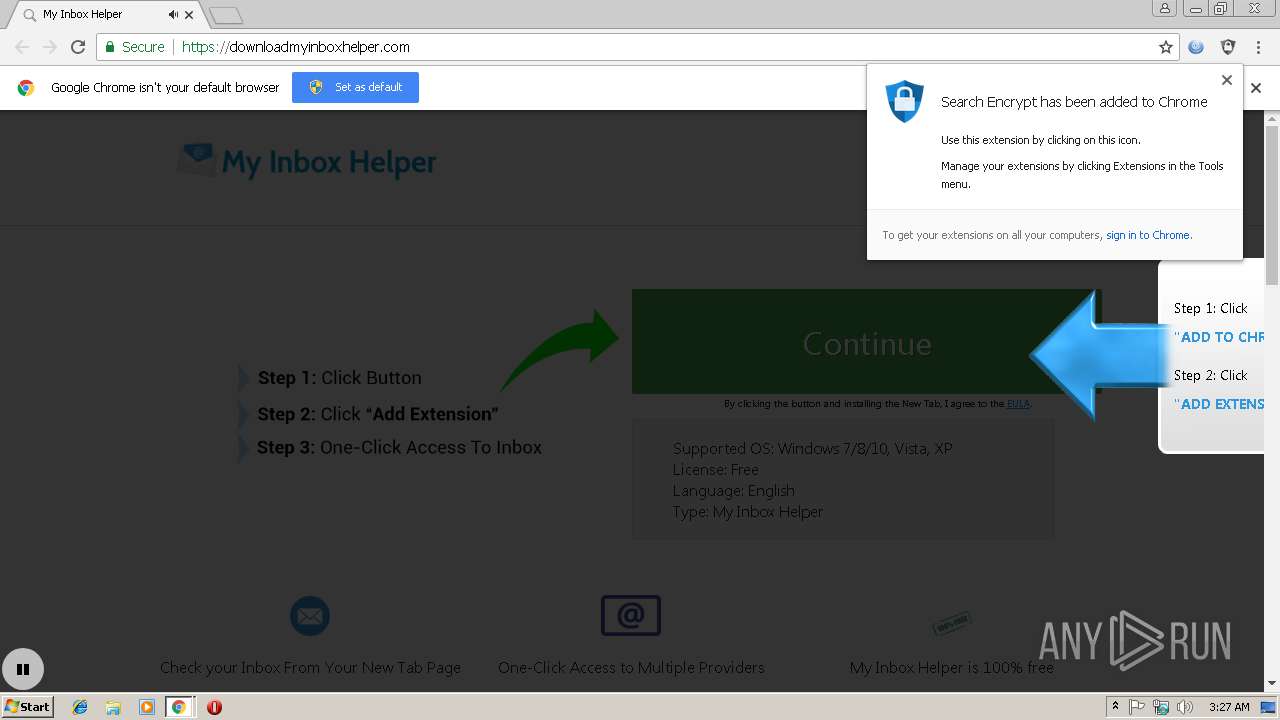Click the Action Center flag icon
The image size is (1280, 720).
[1138, 707]
